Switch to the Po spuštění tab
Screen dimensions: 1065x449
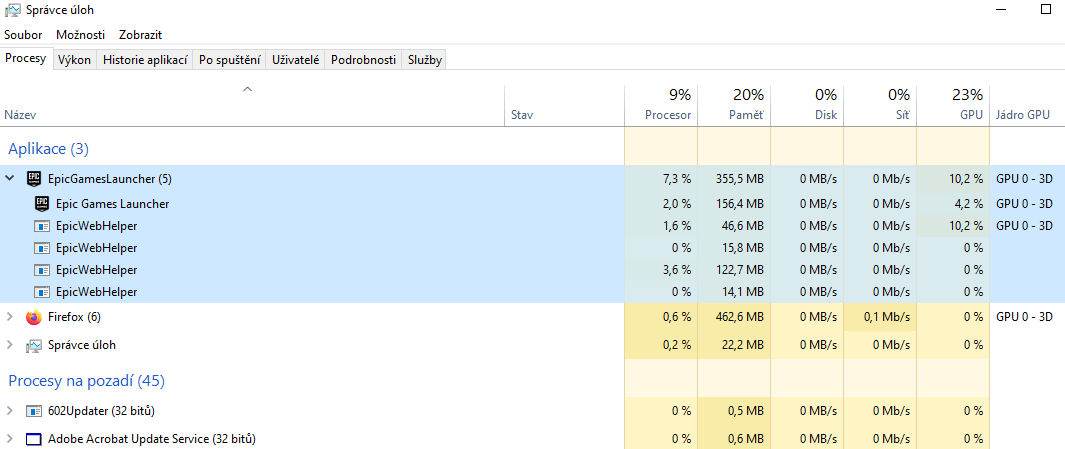(x=230, y=60)
